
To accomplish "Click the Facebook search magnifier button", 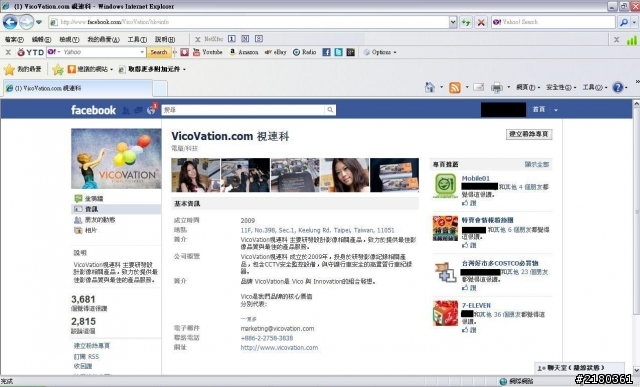I will click(330, 110).
